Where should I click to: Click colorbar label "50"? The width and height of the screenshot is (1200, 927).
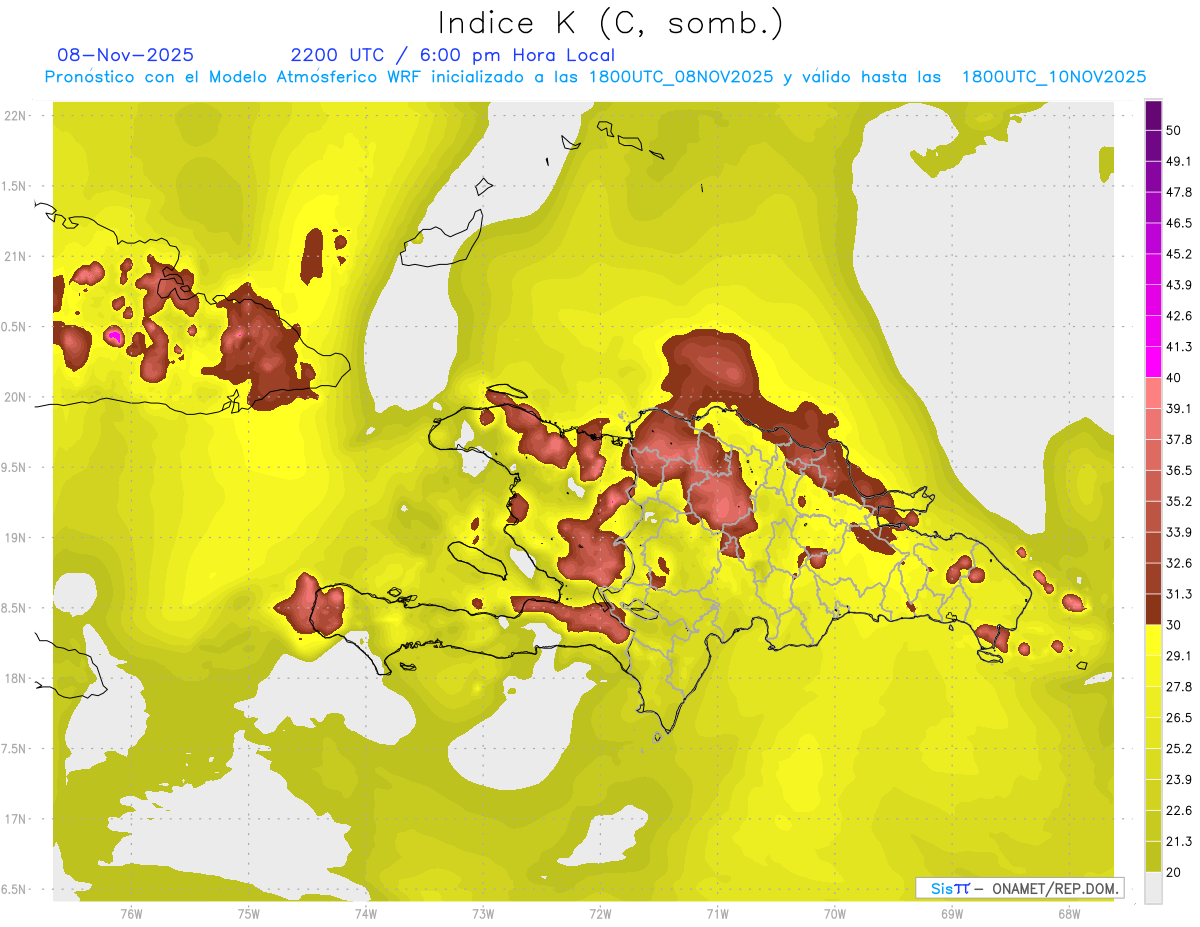pos(1174,131)
